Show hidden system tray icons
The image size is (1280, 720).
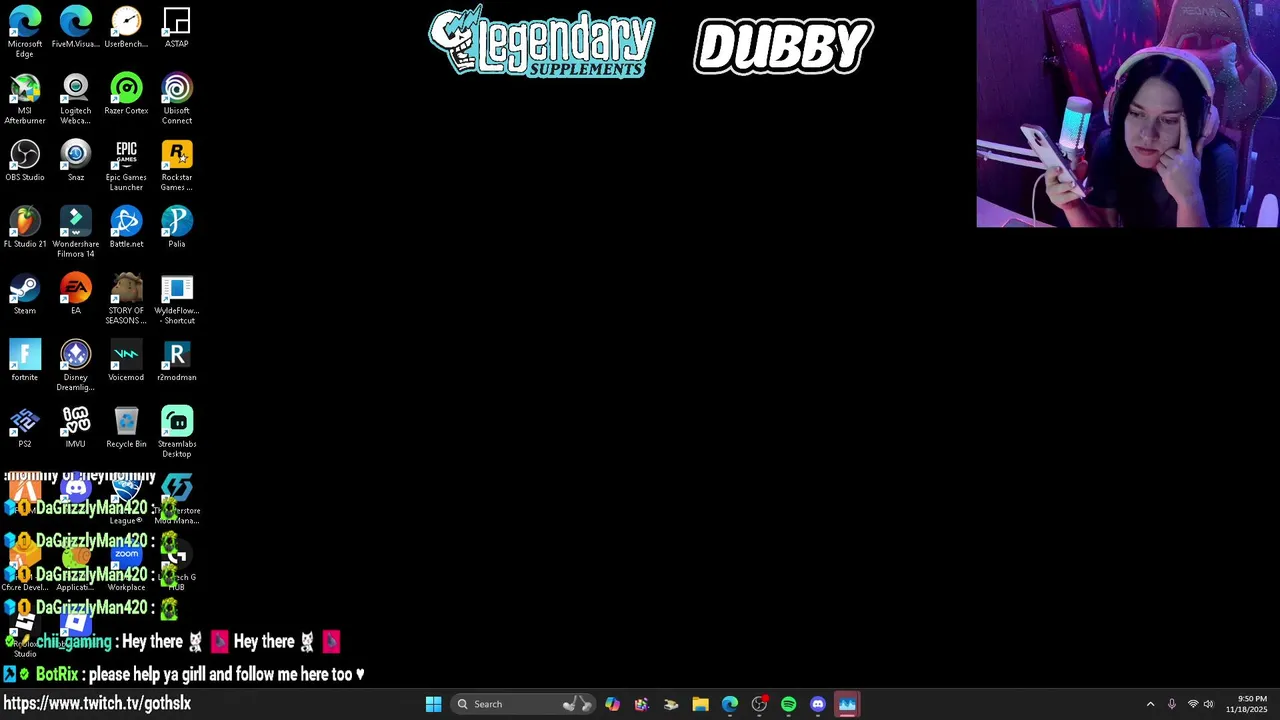1150,704
